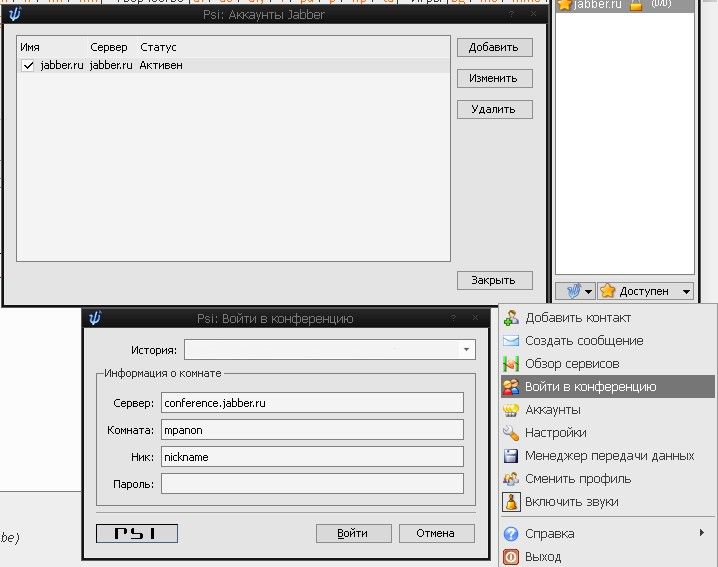Click the blue question mark Справка icon
This screenshot has width=718, height=567.
(x=511, y=534)
